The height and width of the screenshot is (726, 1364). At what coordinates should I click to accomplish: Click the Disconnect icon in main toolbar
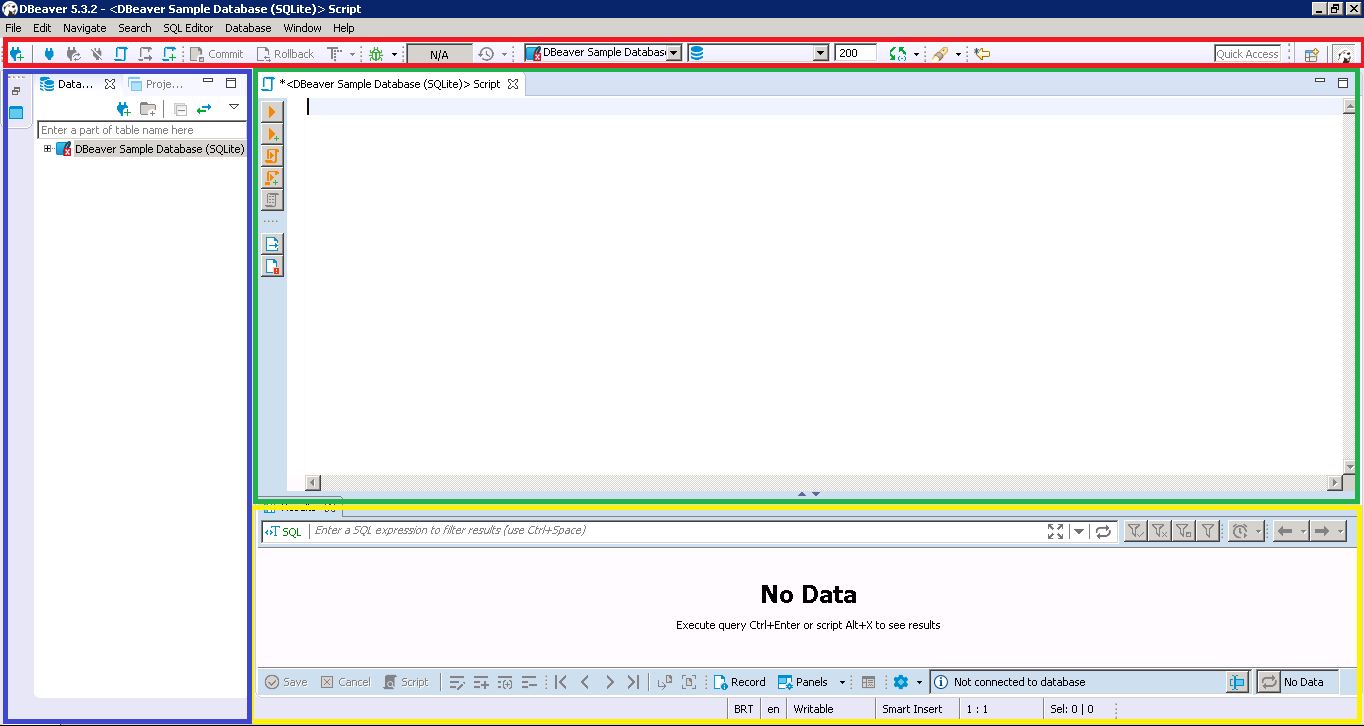tap(97, 54)
